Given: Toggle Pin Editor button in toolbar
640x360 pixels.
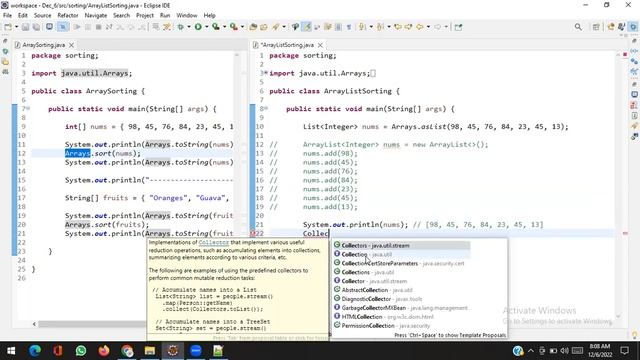Looking at the screenshot, I should [458, 27].
